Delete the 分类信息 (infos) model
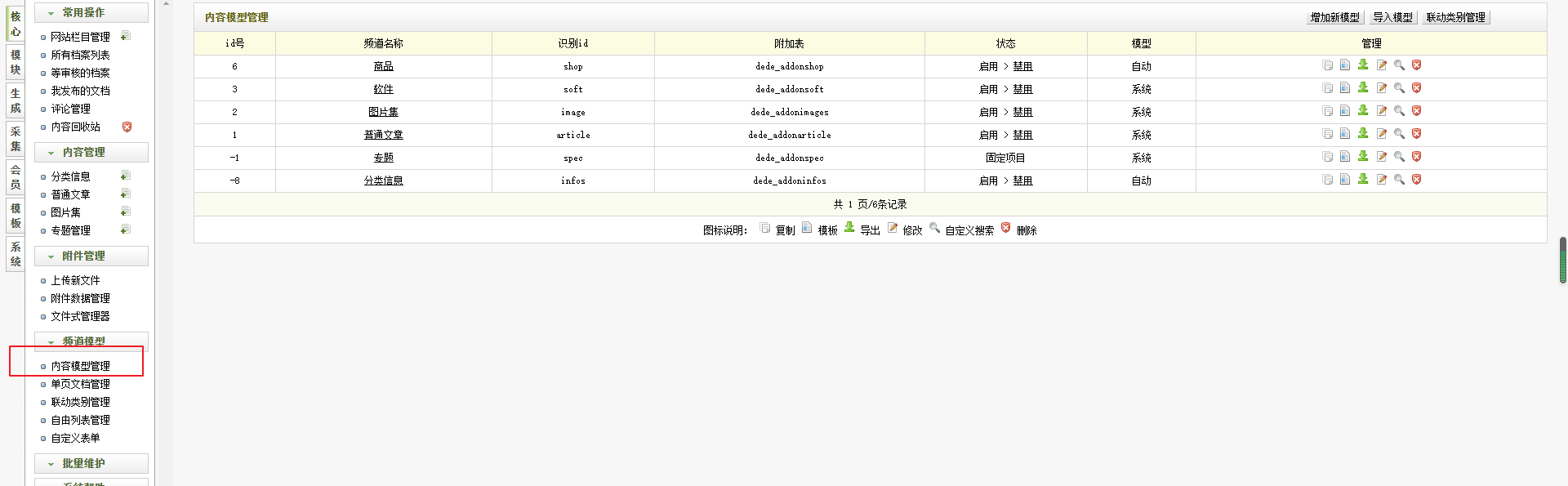Screen dimensions: 1568x486 [1417, 180]
